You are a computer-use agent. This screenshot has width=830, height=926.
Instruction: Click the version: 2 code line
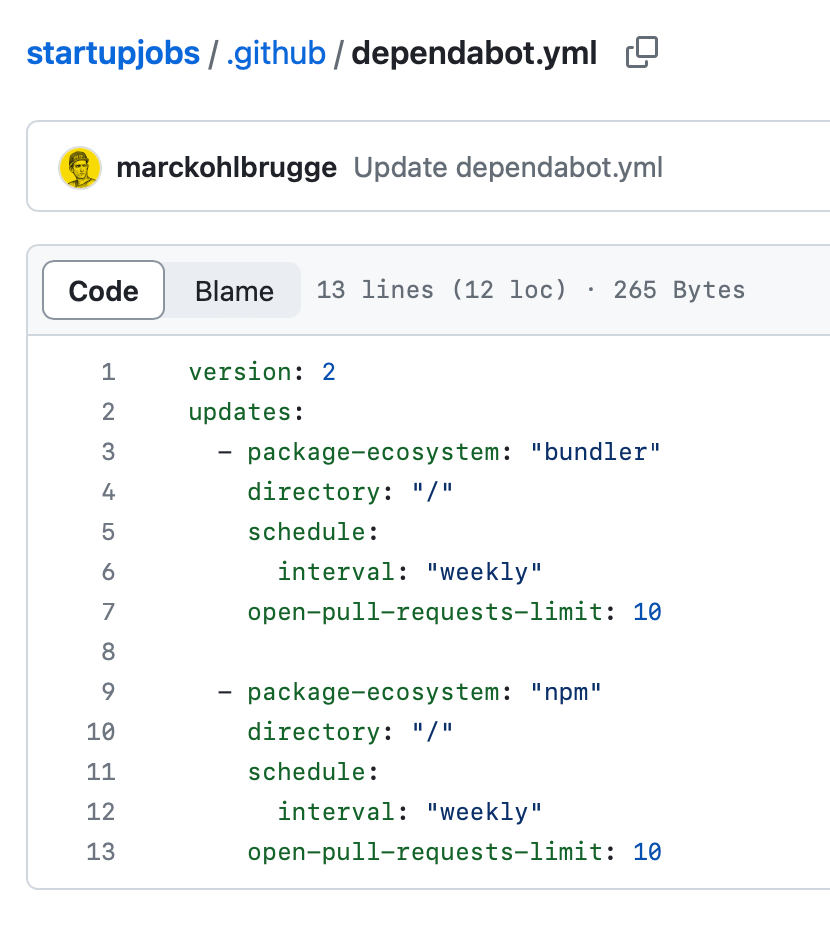click(262, 372)
